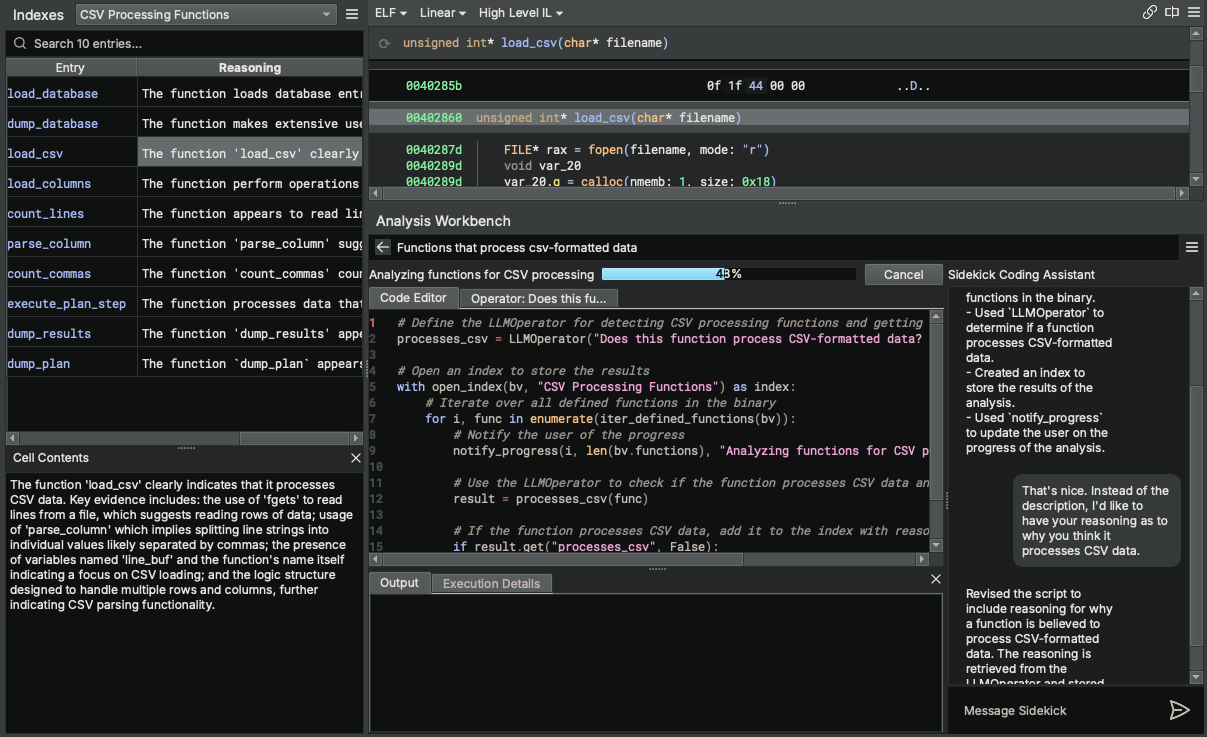
Task: Click the Sidekick Coding Assistant title
Action: click(1021, 275)
